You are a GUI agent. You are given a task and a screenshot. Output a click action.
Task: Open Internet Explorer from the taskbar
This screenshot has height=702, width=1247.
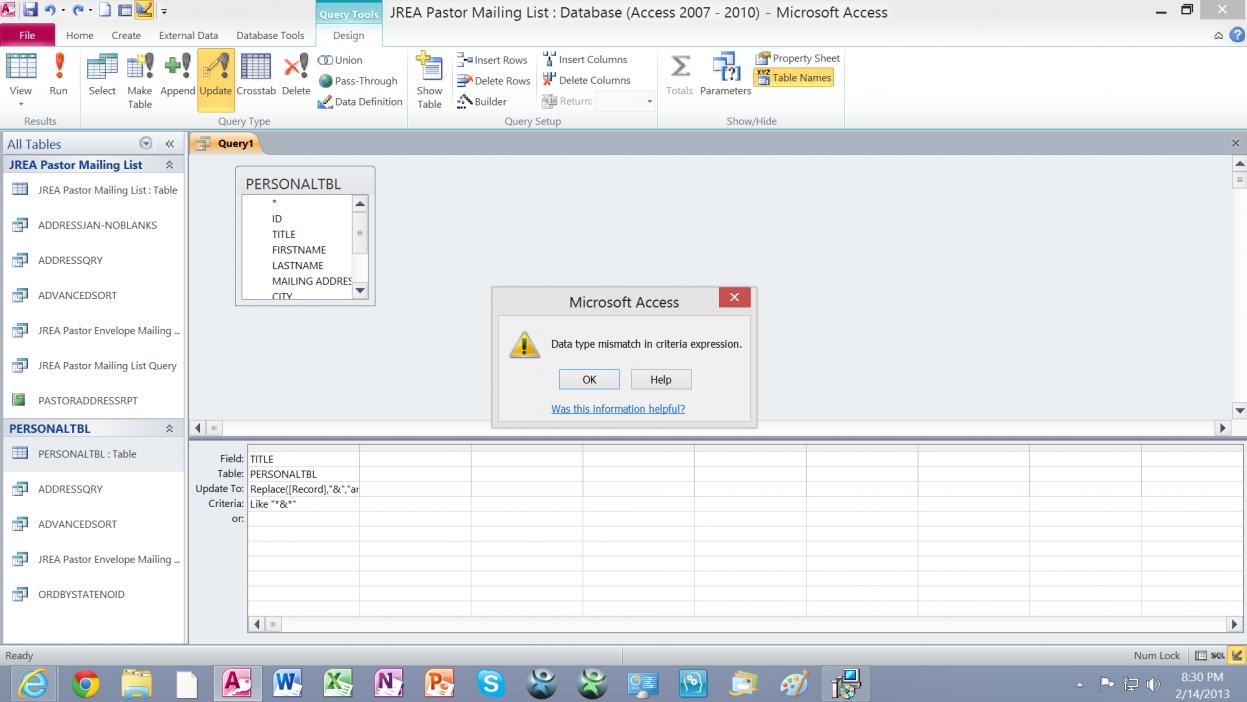36,683
